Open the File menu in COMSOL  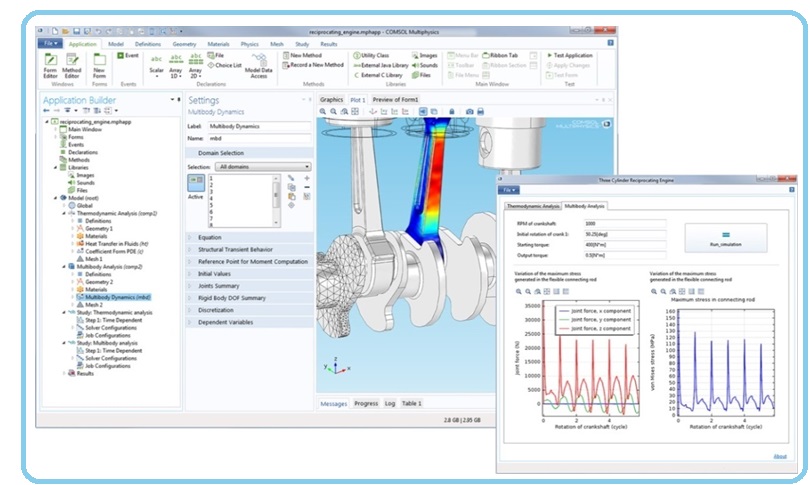50,43
